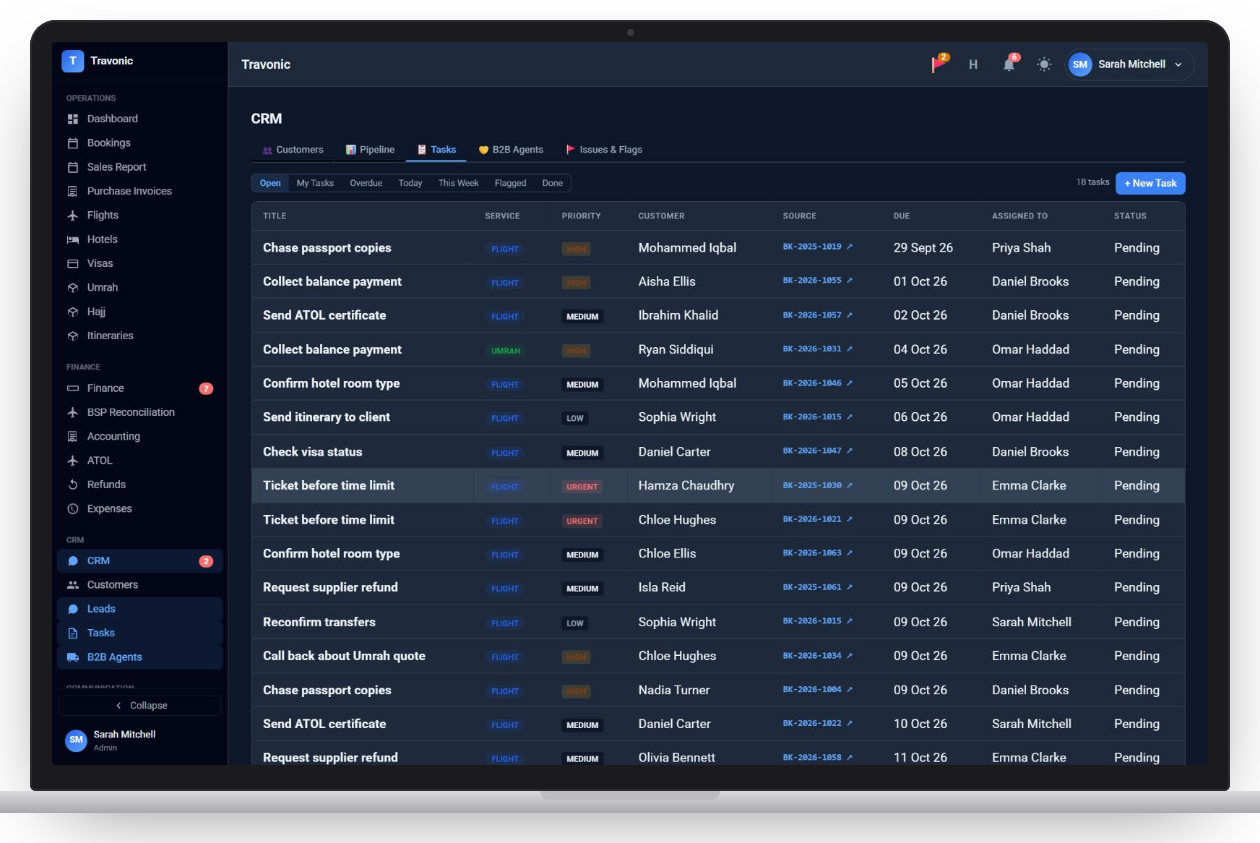1260x843 pixels.
Task: Open source link BK-2026-1063
Action: pos(817,553)
